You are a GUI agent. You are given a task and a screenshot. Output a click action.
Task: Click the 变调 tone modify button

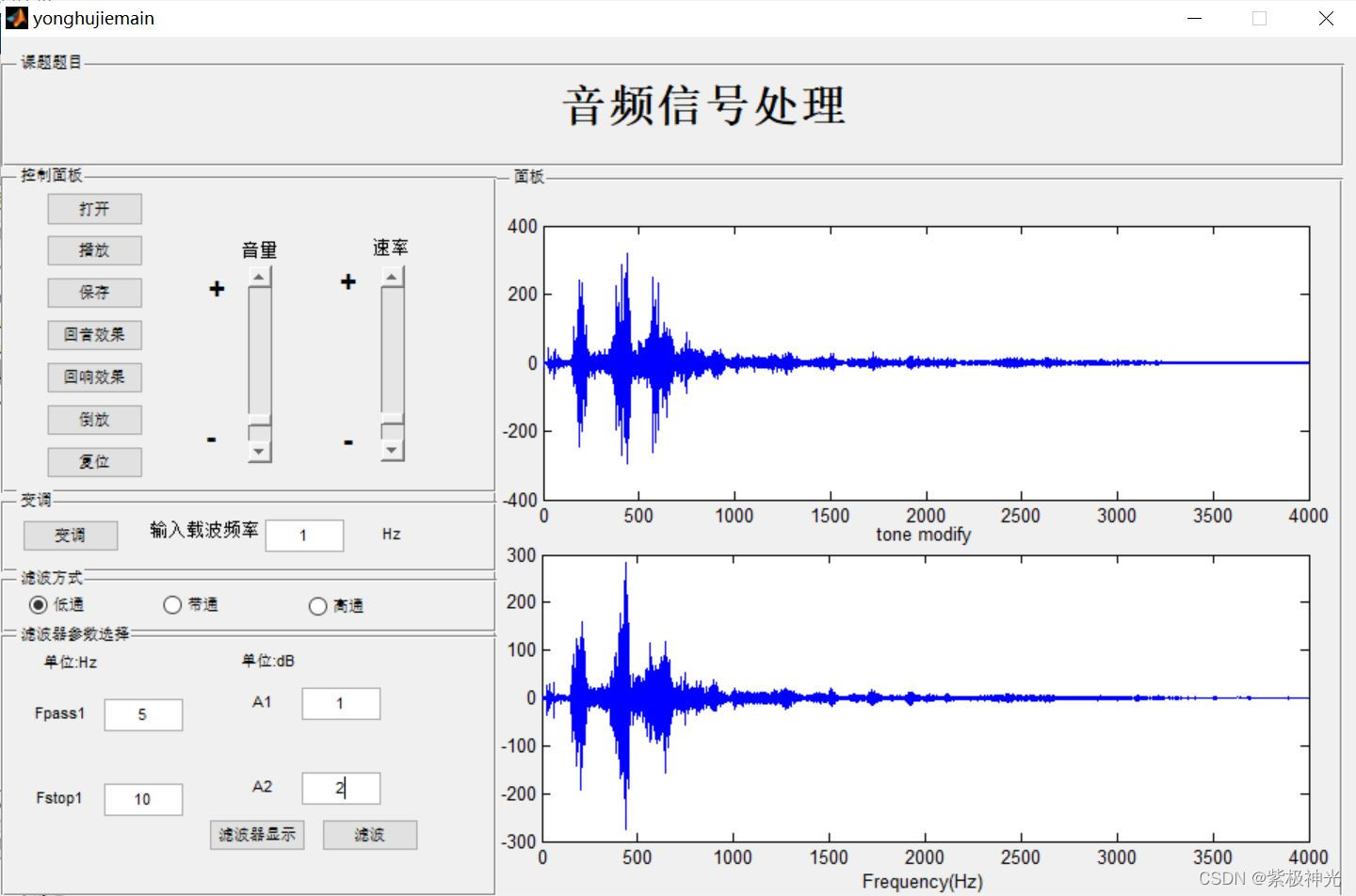71,536
